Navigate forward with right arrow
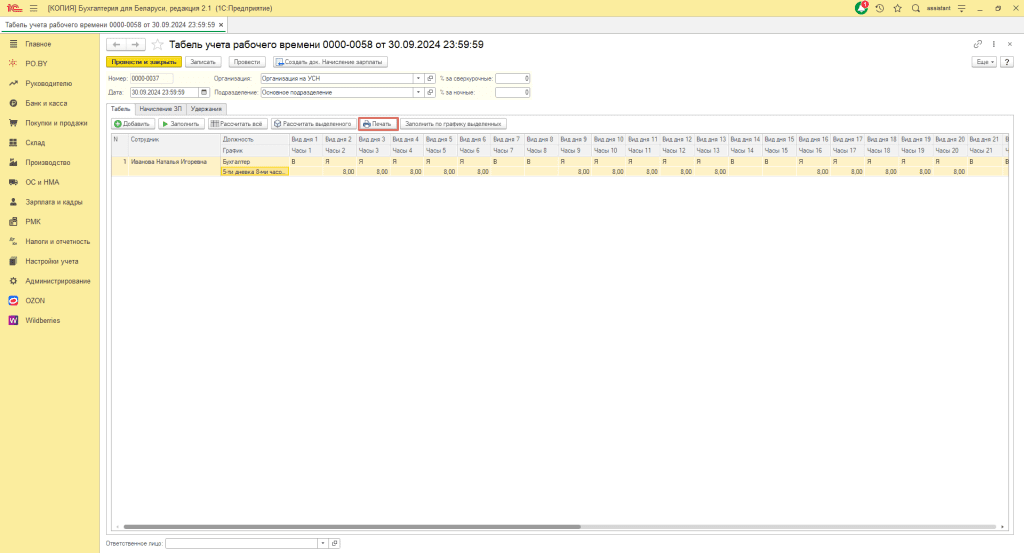The image size is (1024, 553). tap(135, 44)
